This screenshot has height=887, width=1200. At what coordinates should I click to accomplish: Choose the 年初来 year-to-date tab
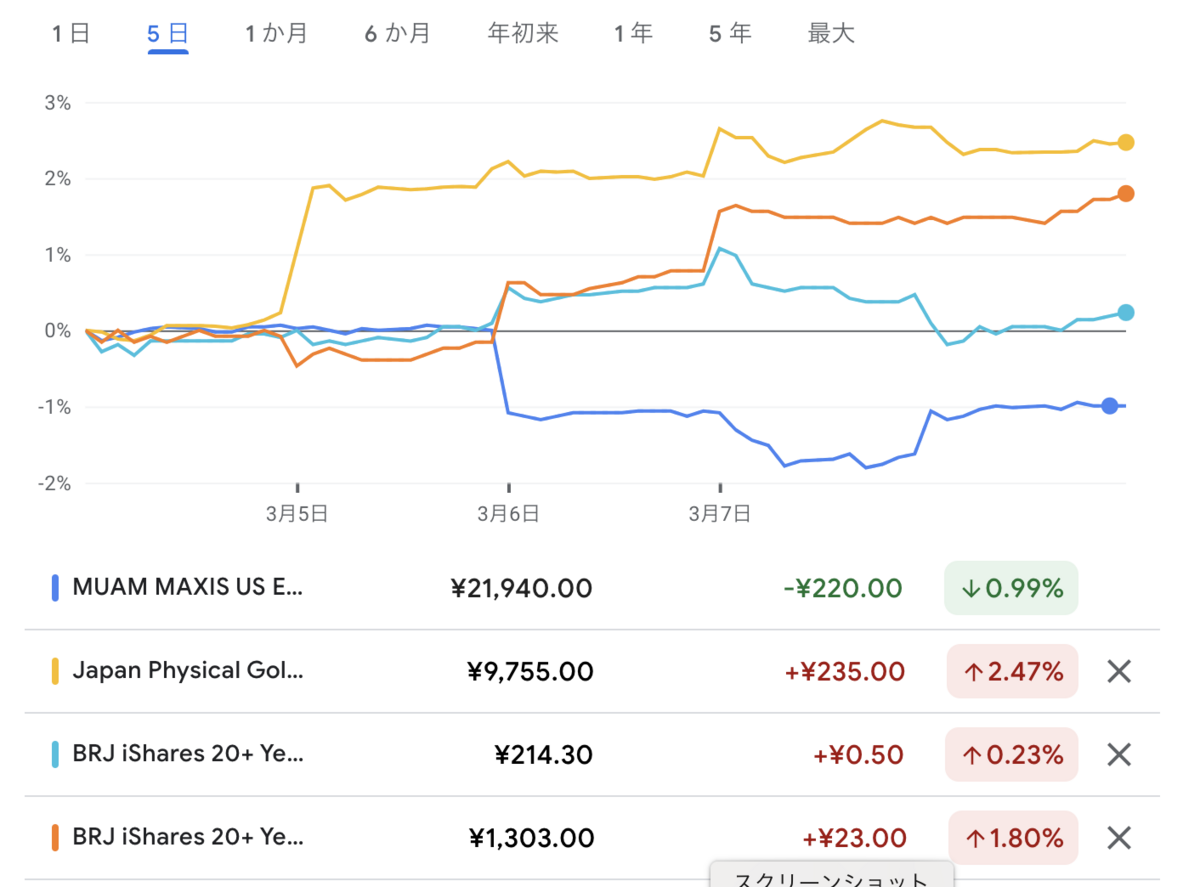pos(522,34)
